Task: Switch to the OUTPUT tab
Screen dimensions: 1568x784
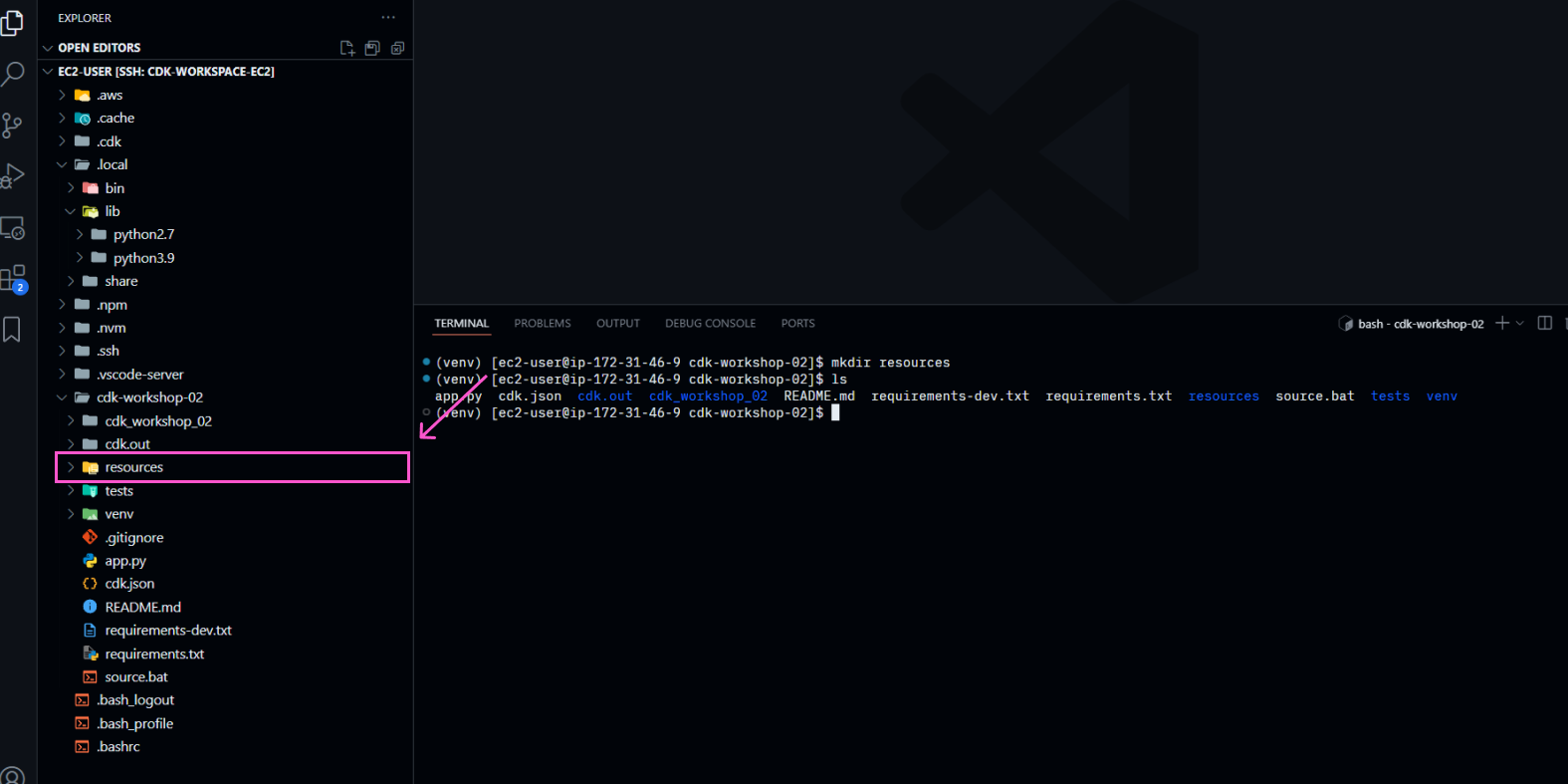Action: pyautogui.click(x=618, y=324)
